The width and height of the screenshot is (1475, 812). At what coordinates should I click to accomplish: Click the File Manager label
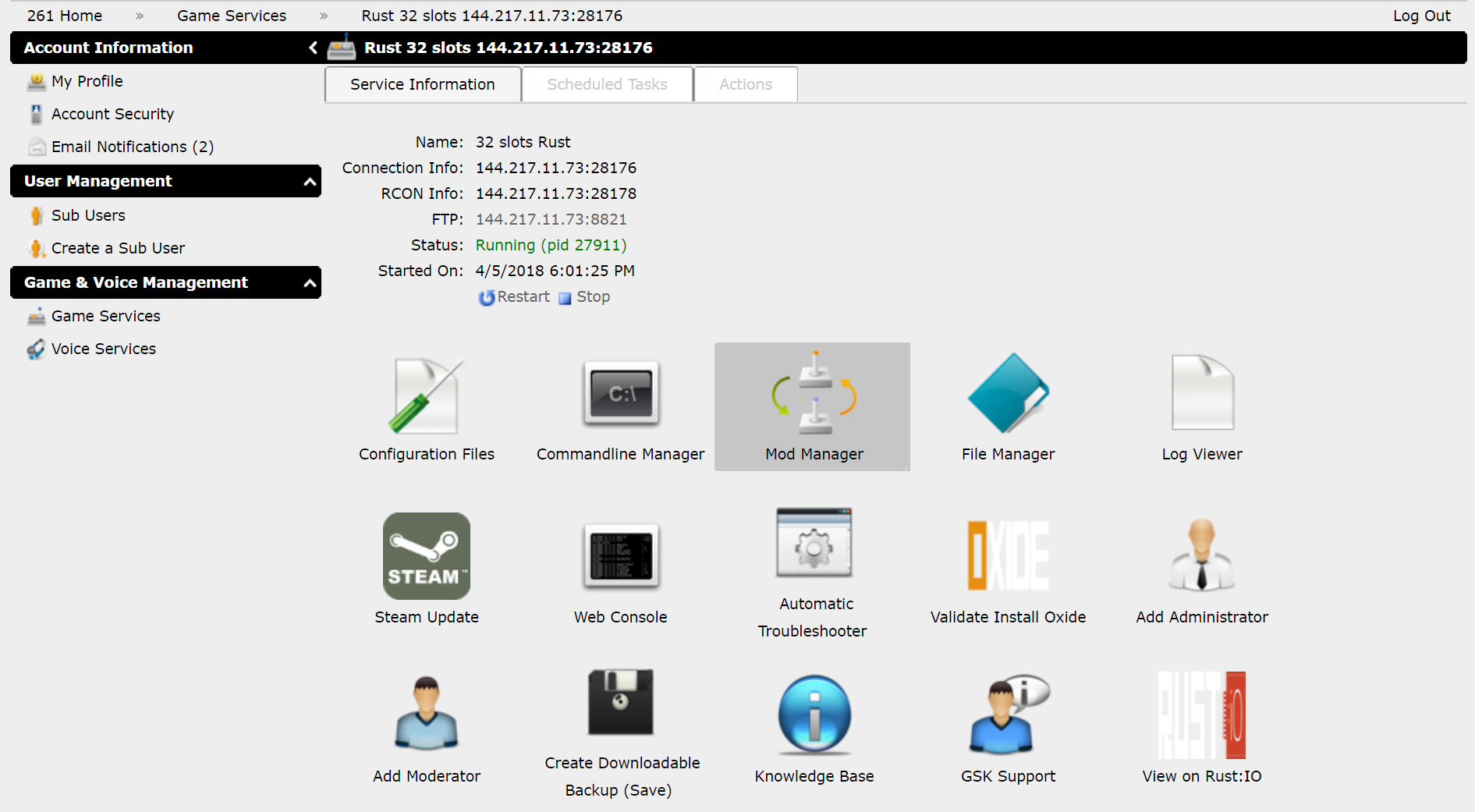click(x=1009, y=454)
